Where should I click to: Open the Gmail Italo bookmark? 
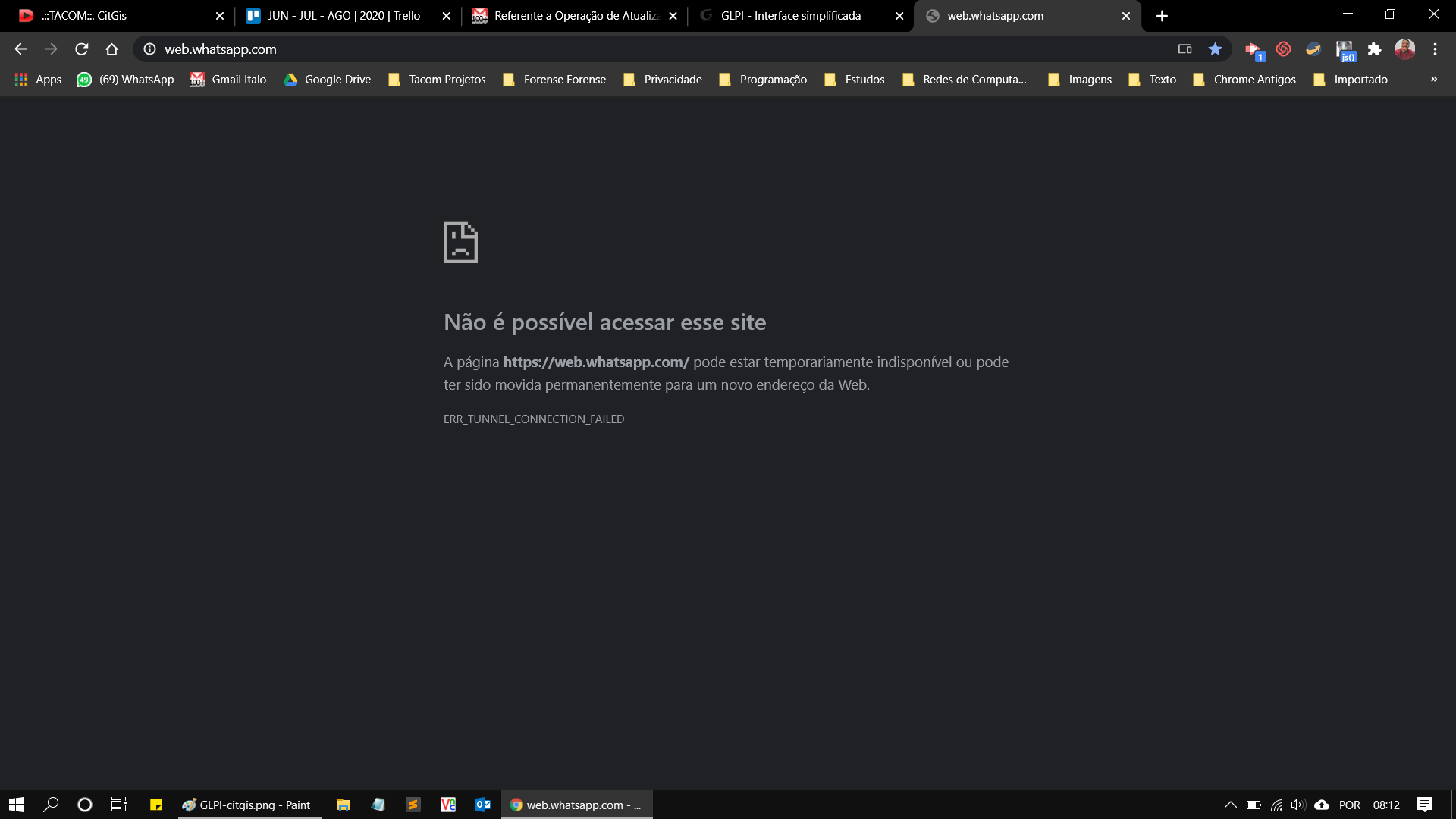tap(228, 80)
